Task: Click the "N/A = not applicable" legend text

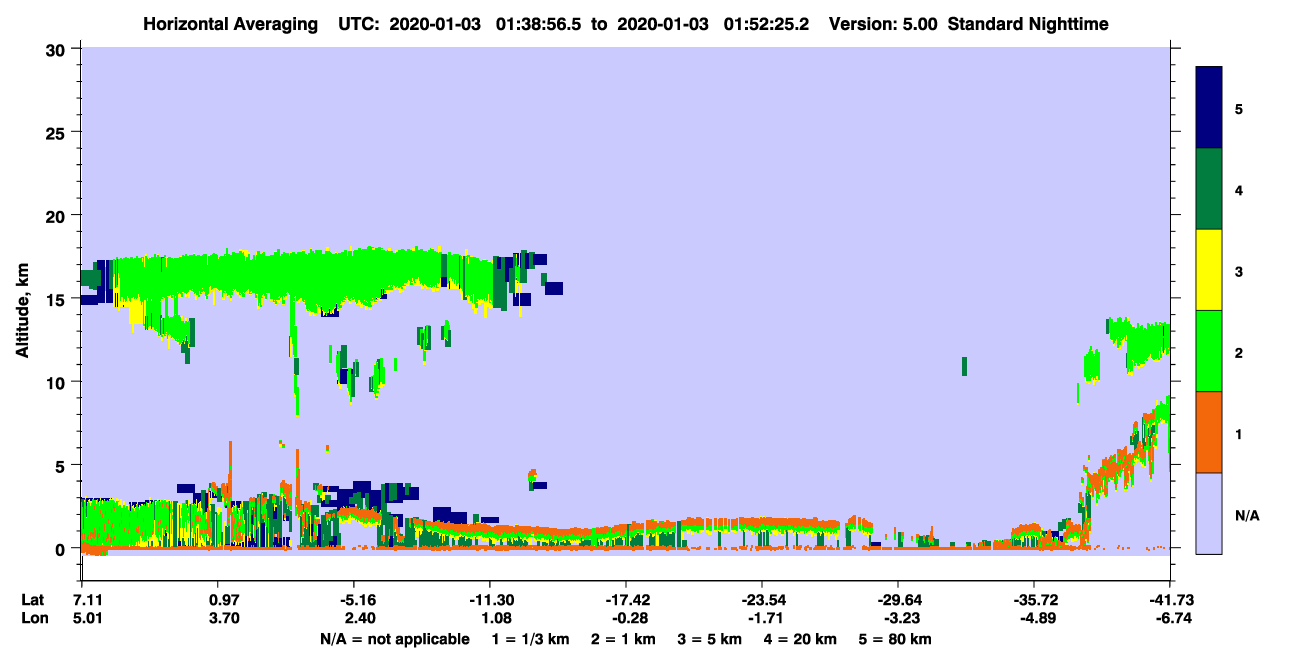Action: 394,639
